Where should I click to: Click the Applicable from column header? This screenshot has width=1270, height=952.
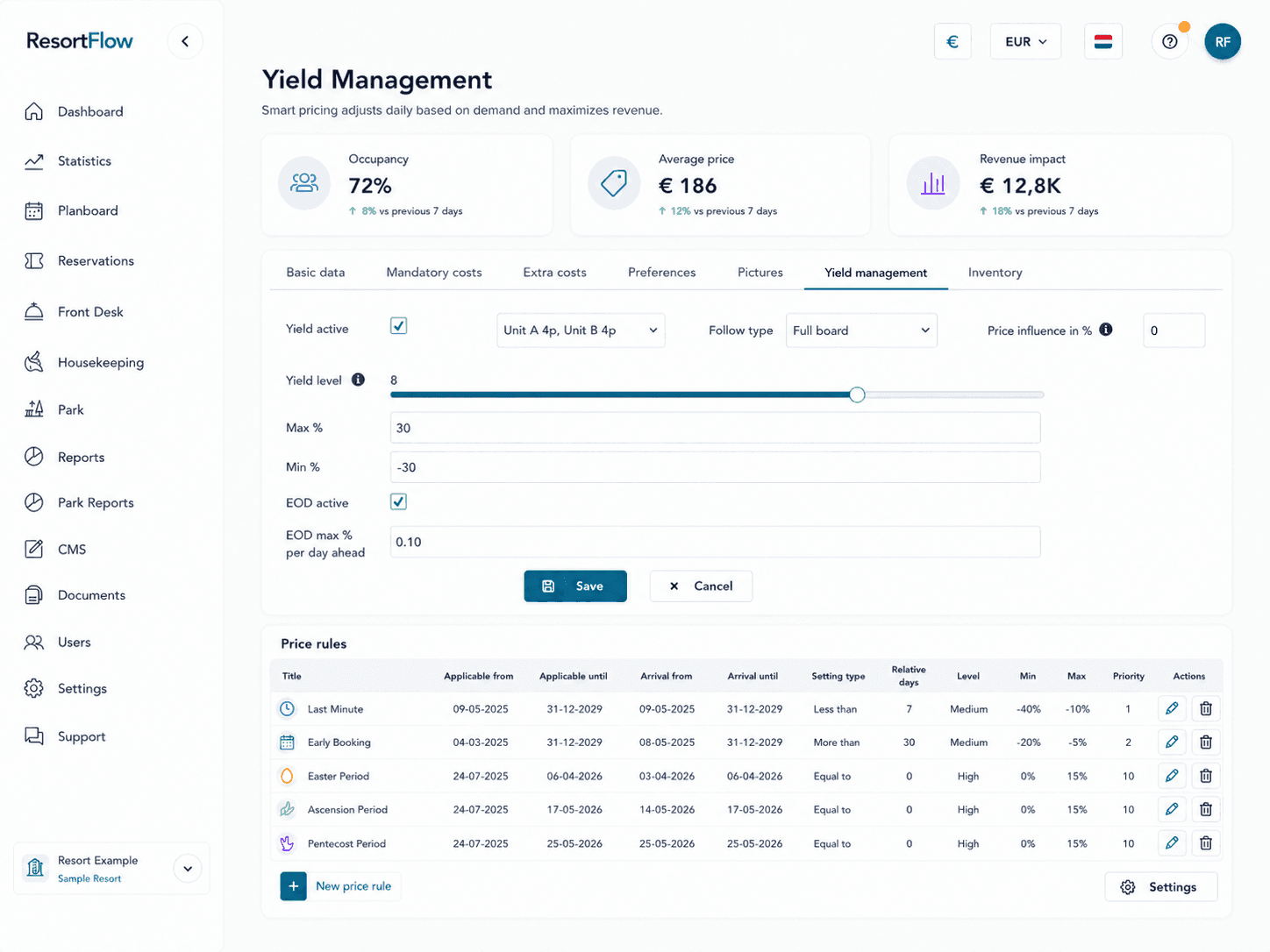click(x=478, y=676)
